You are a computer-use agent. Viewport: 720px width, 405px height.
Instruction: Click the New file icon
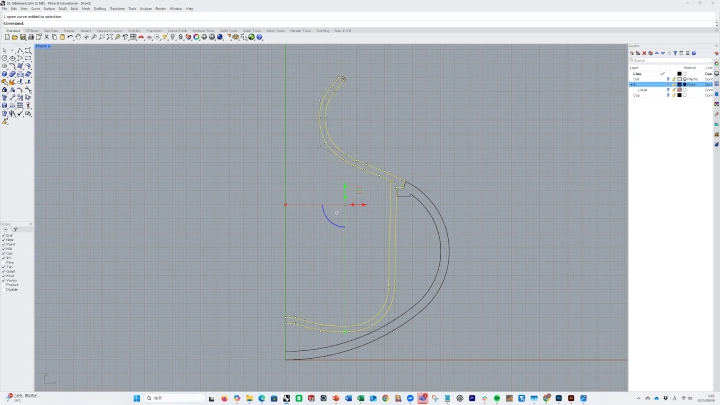coord(7,37)
